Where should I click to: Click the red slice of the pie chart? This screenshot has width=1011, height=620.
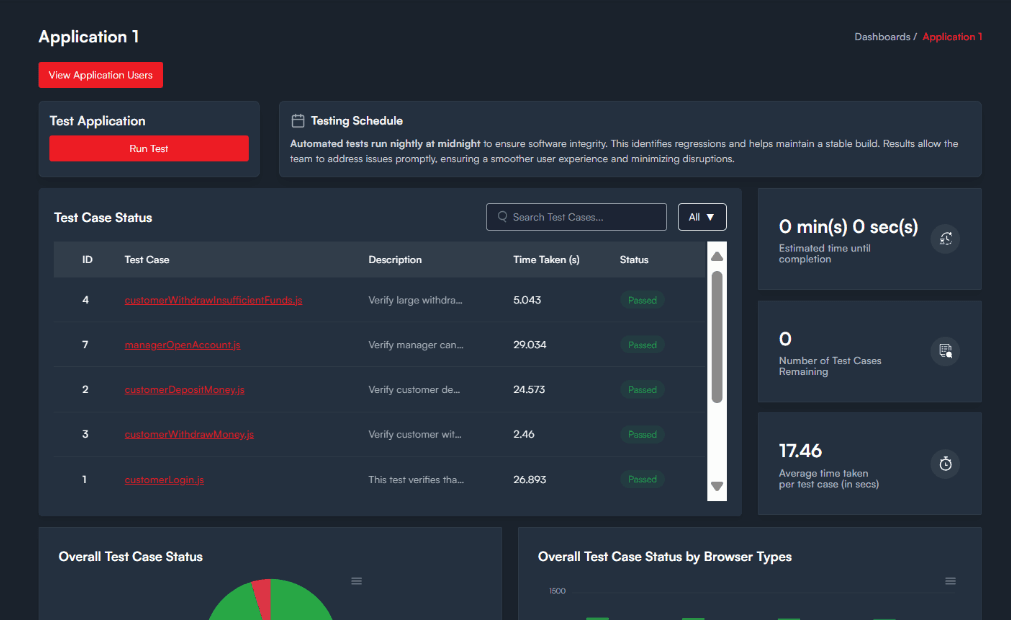262,596
